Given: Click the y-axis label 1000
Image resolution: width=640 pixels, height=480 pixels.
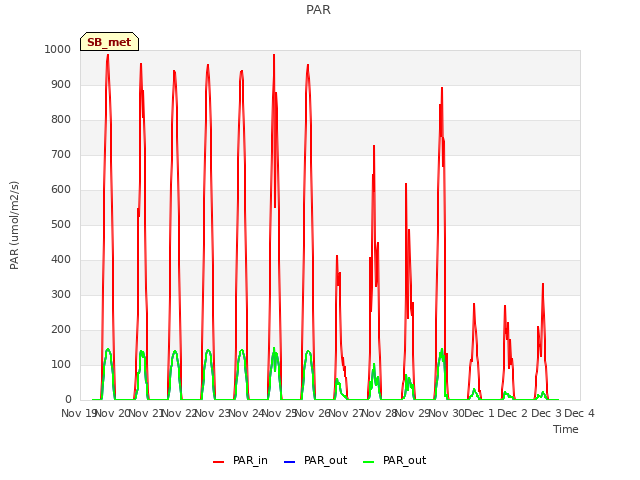Looking at the screenshot, I should pyautogui.click(x=58, y=49).
